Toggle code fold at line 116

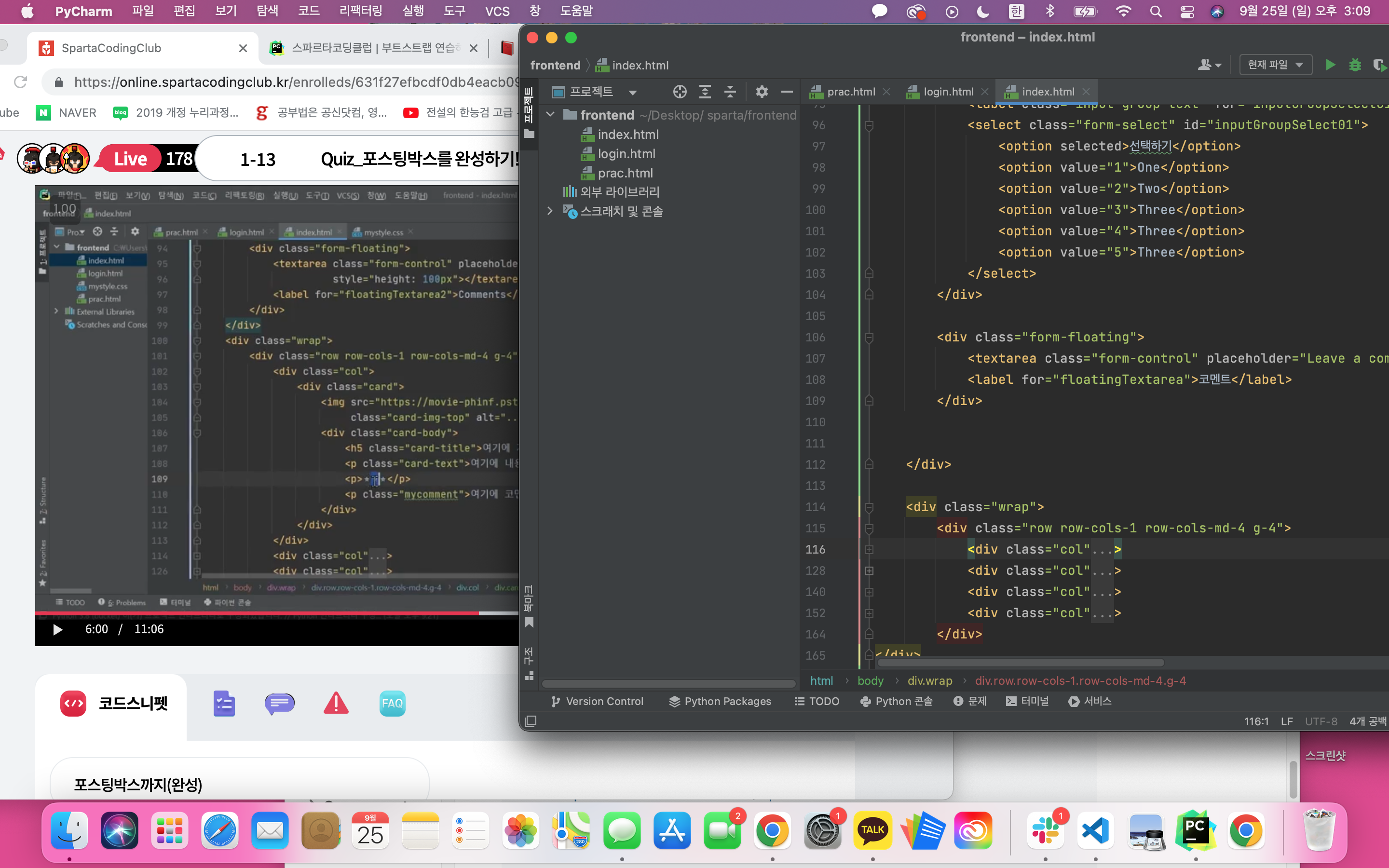pyautogui.click(x=869, y=549)
